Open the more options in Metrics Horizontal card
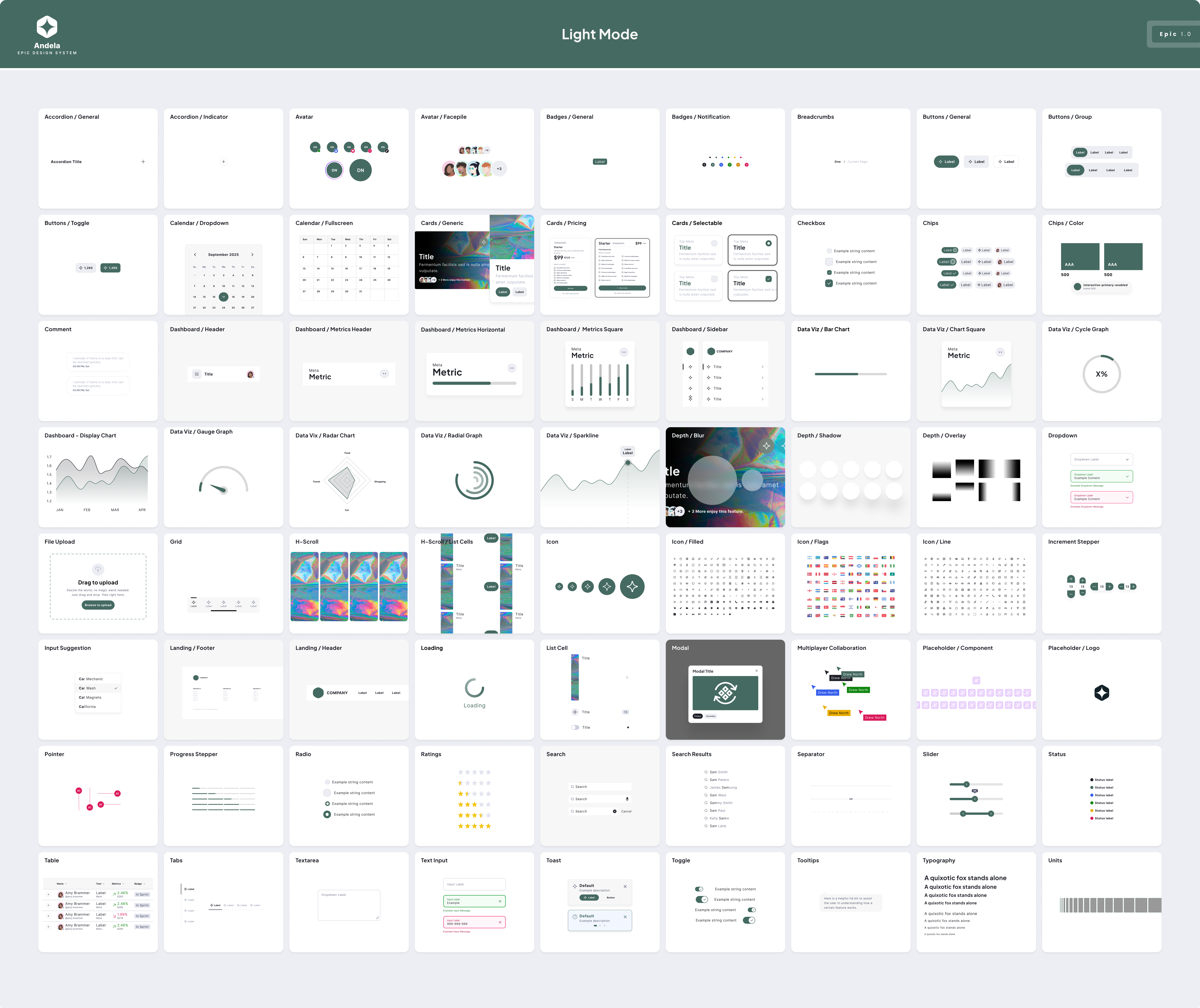This screenshot has width=1200, height=1008. [x=512, y=368]
